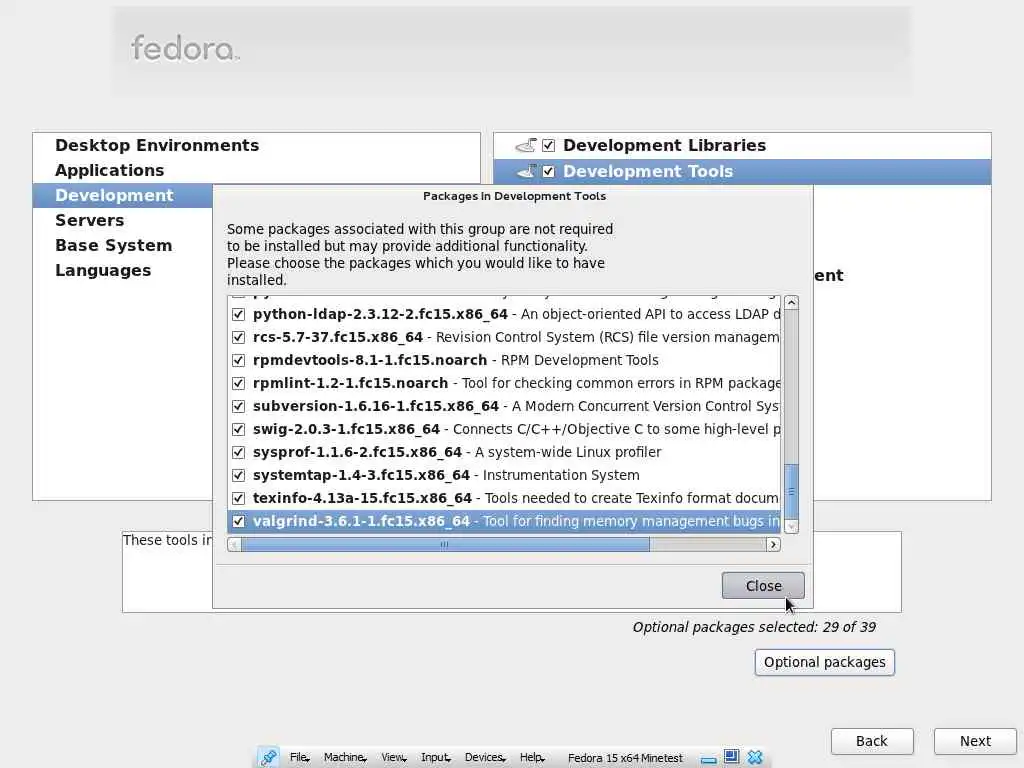Click the Development Libraries group icon
Image resolution: width=1024 pixels, height=768 pixels.
click(x=526, y=145)
